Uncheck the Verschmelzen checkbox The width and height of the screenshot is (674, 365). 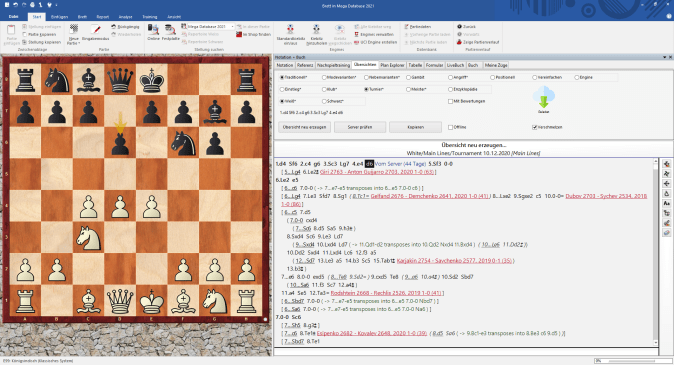click(535, 127)
